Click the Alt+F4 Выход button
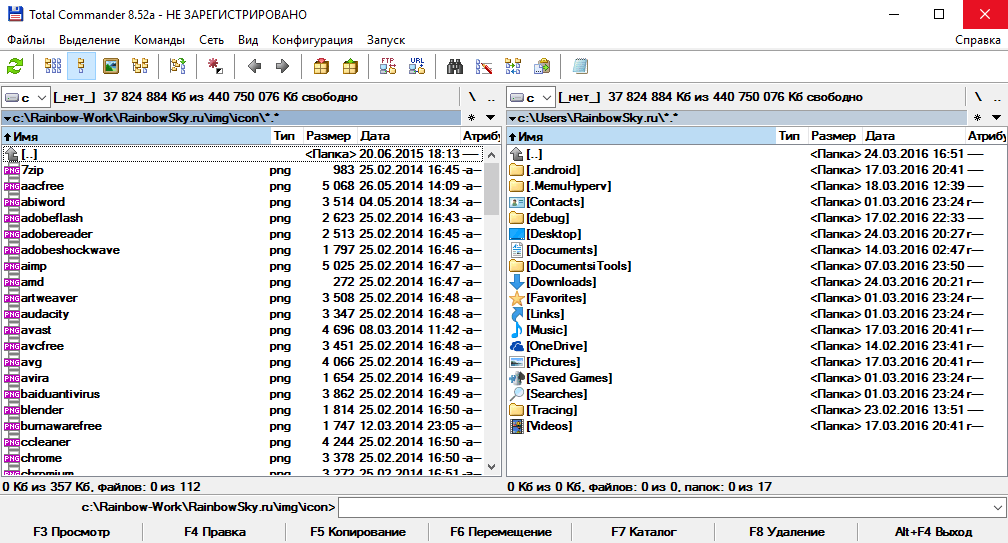 point(933,532)
